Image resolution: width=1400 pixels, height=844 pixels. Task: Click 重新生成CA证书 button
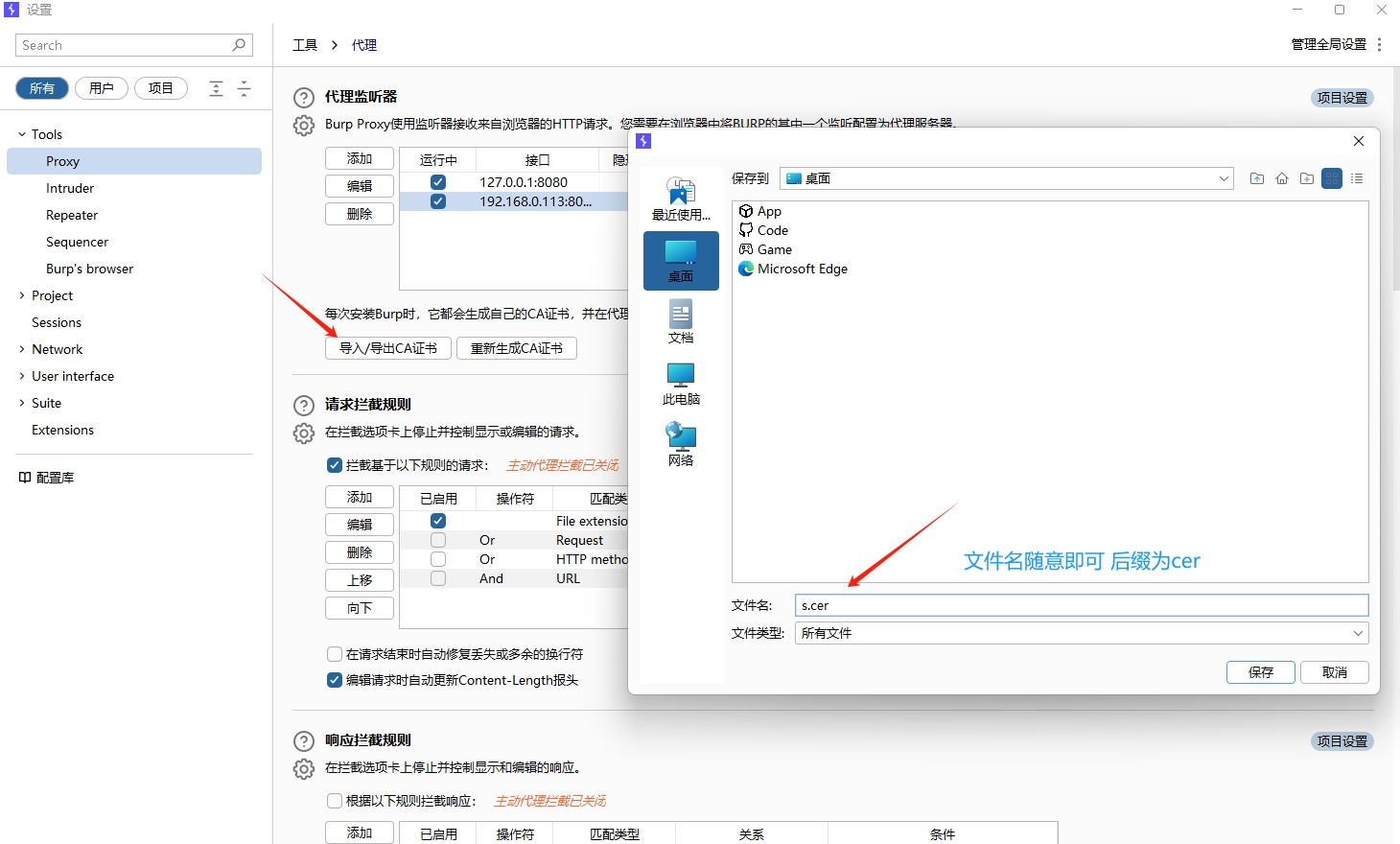pos(517,348)
